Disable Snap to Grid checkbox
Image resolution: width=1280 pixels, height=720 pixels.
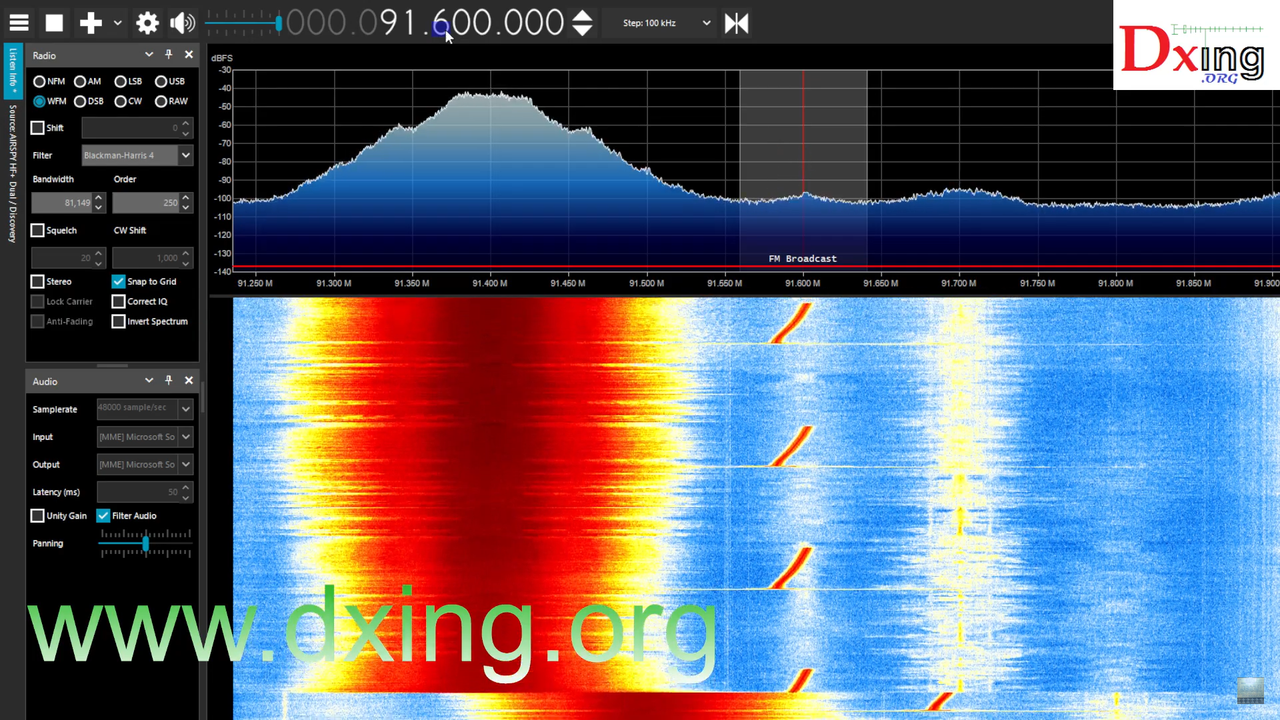(x=118, y=282)
